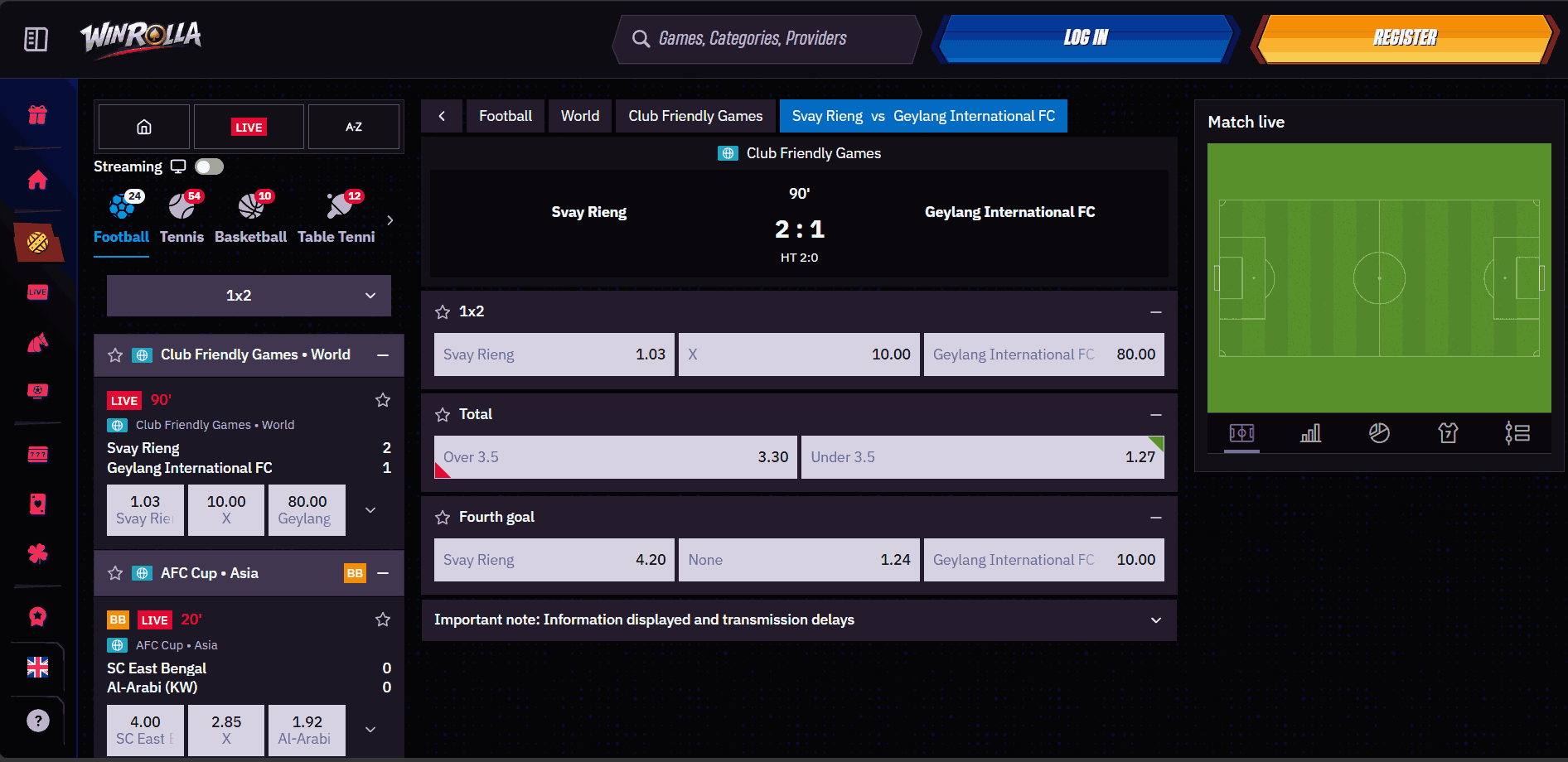This screenshot has height=762, width=1568.
Task: Show more sports with the right arrow
Action: coord(390,220)
